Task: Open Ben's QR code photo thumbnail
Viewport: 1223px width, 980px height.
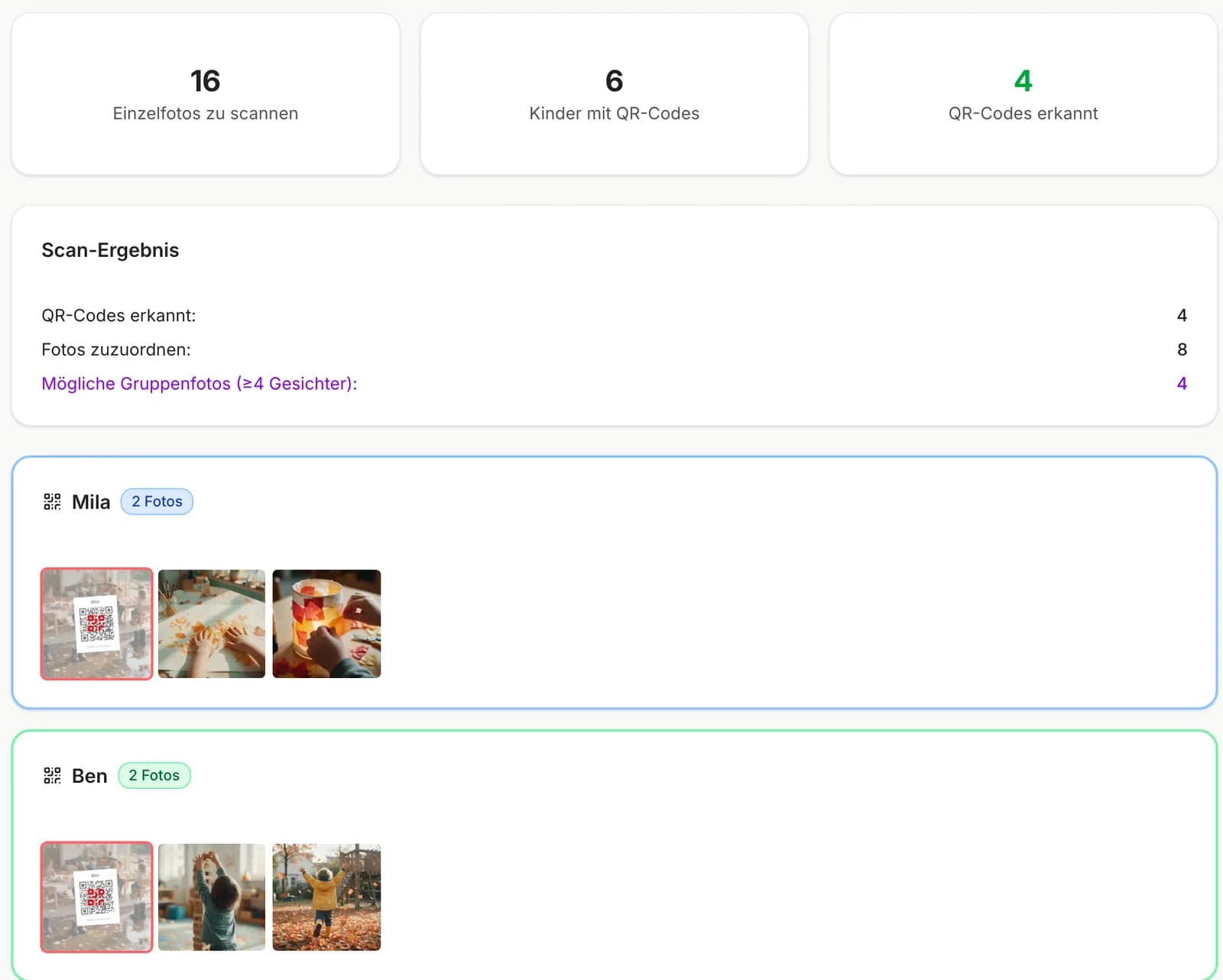Action: [x=96, y=897]
